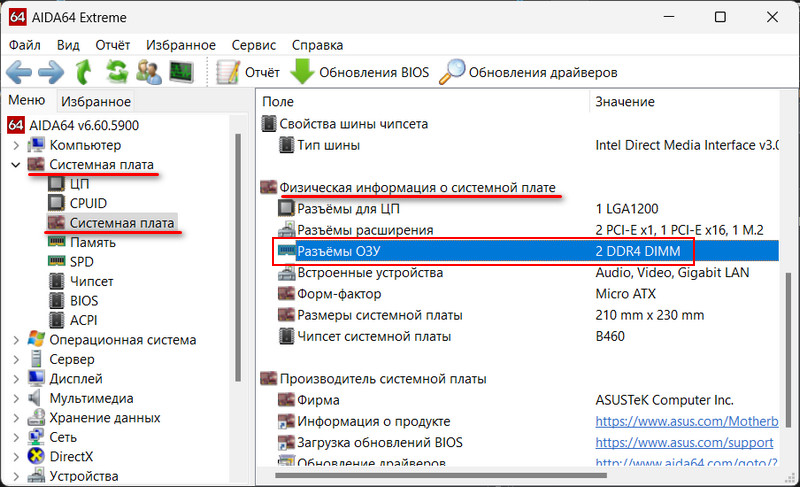
Task: Select BIOS in the tree
Action: 84,301
